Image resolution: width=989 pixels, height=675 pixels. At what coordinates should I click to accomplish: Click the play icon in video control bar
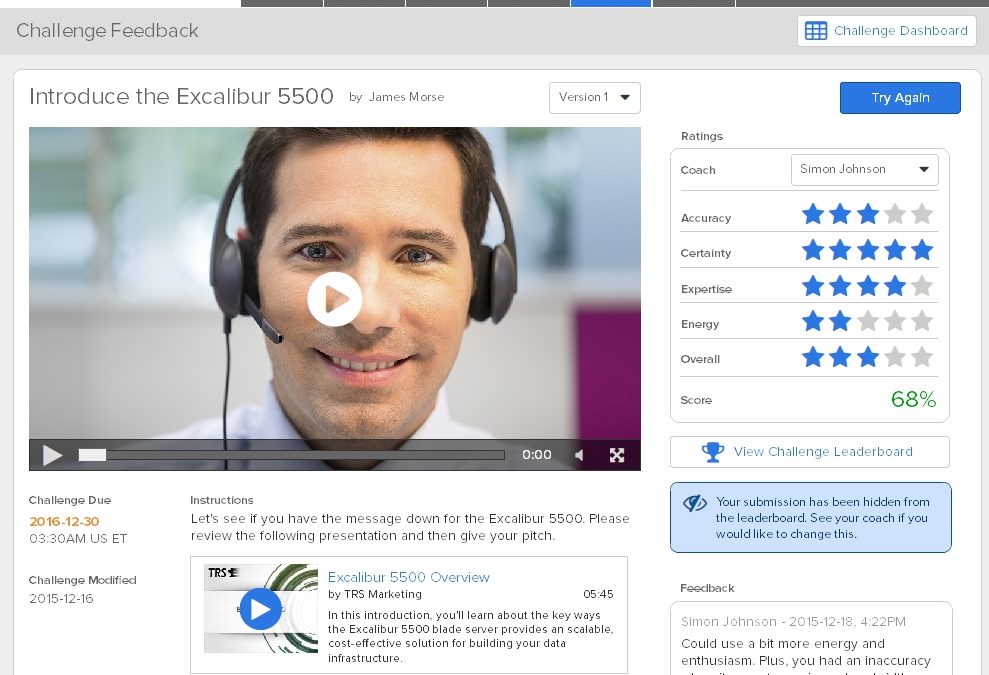52,455
